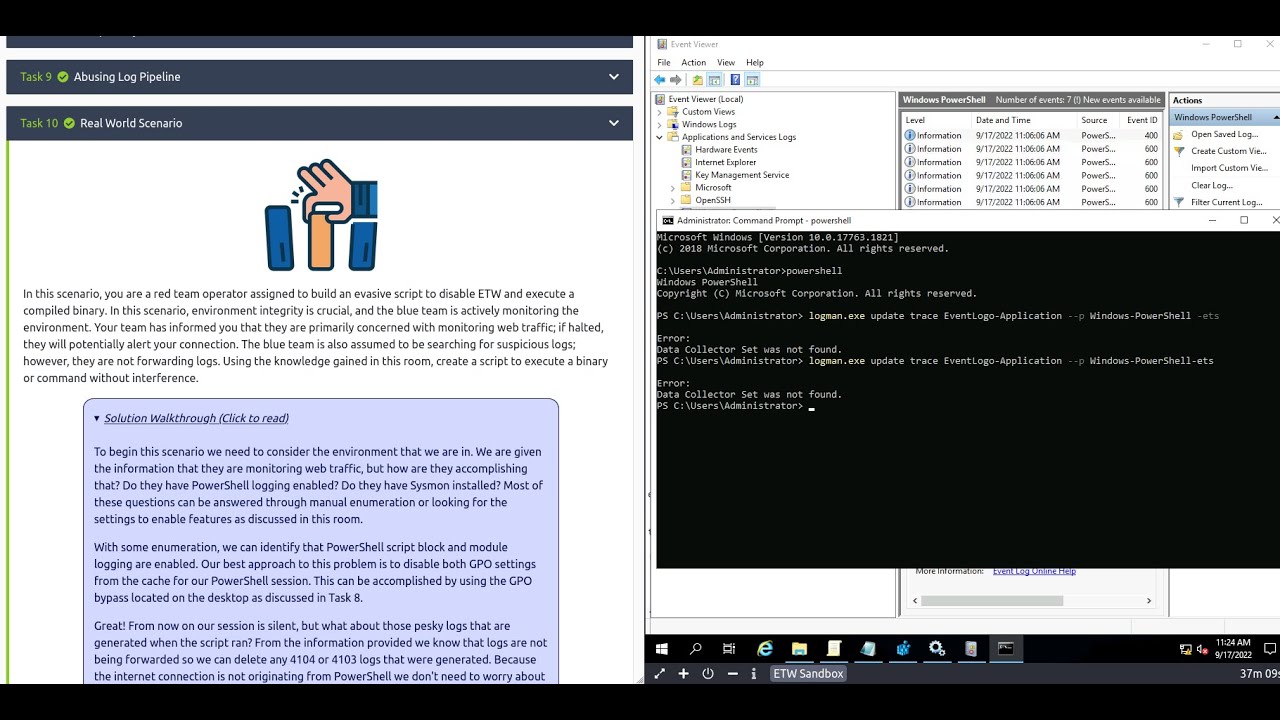Click horizontal scrollbar in event details pane
Image resolution: width=1280 pixels, height=720 pixels.
tap(992, 601)
